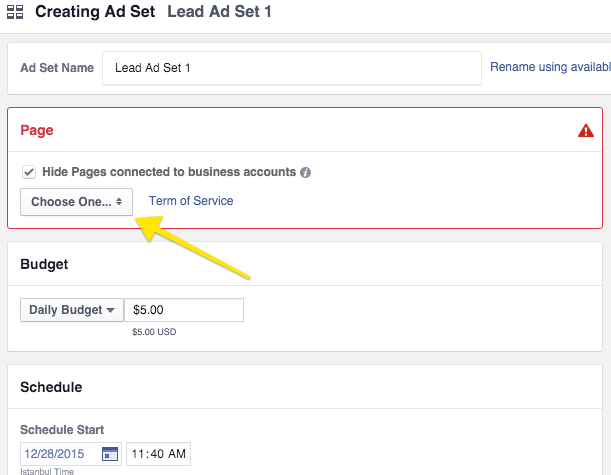Viewport: 611px width, 475px height.
Task: Click the Page section heading
Action: [x=37, y=130]
